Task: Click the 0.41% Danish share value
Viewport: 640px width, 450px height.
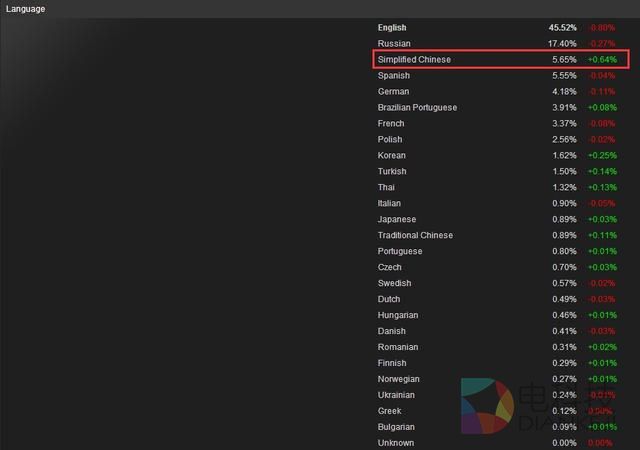Action: tap(564, 331)
